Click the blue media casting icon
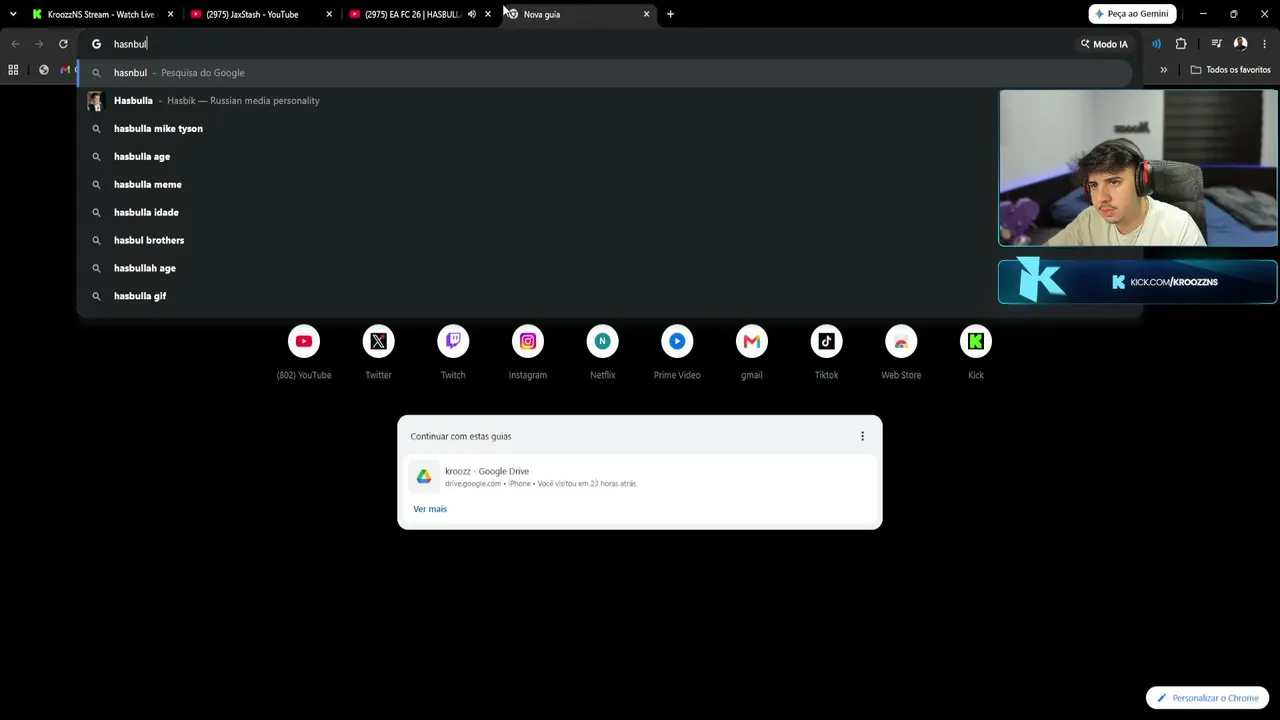This screenshot has width=1280, height=720. (1156, 44)
